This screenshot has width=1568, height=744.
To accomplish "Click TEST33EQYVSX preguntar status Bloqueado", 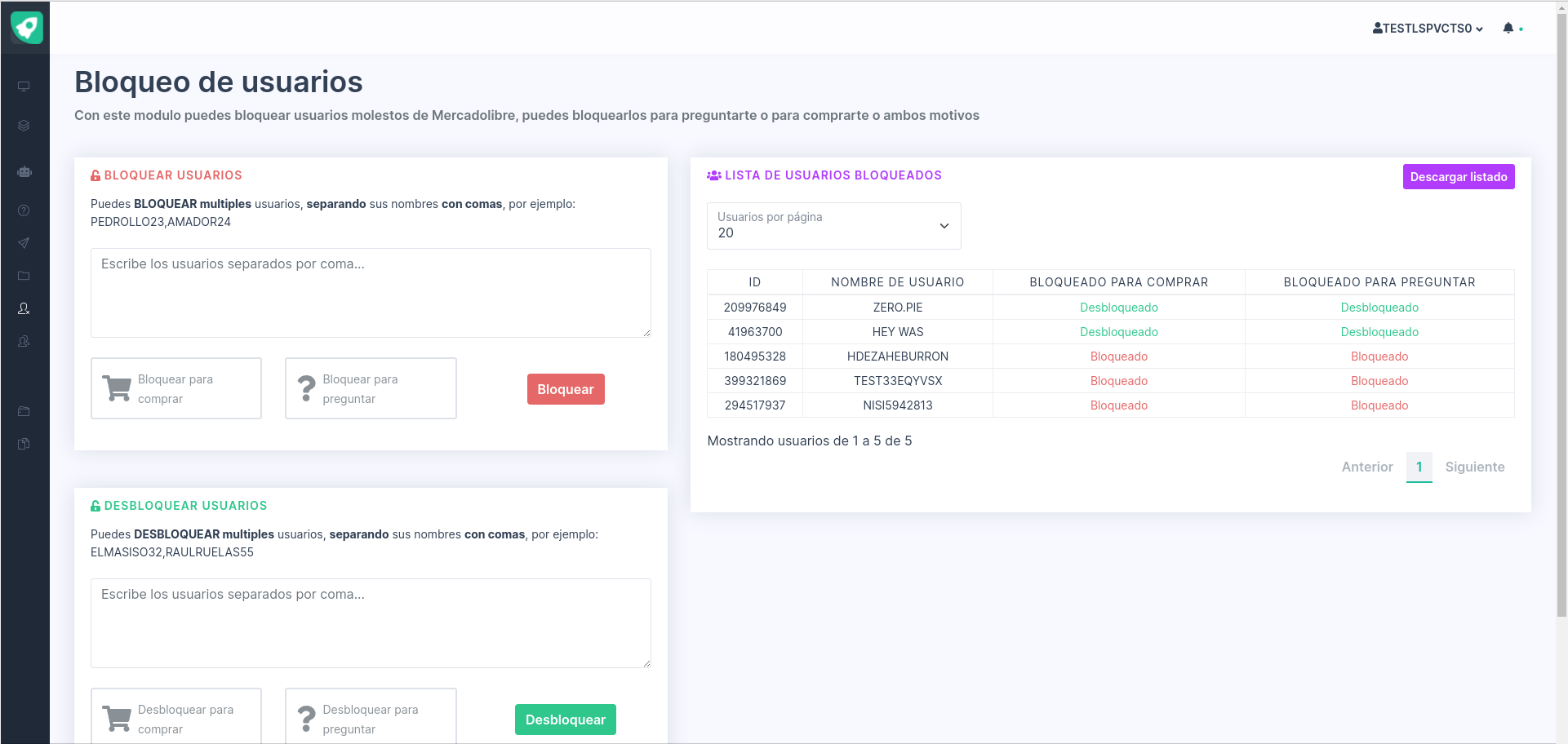I will pyautogui.click(x=1379, y=381).
